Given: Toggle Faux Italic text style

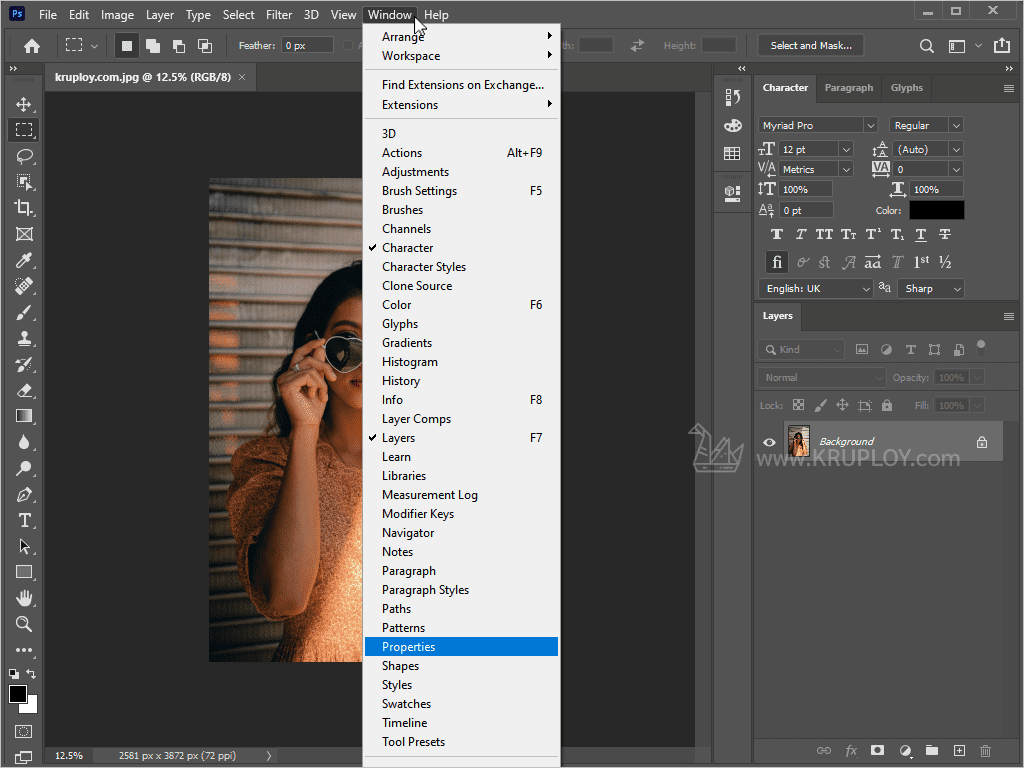Looking at the screenshot, I should [801, 234].
